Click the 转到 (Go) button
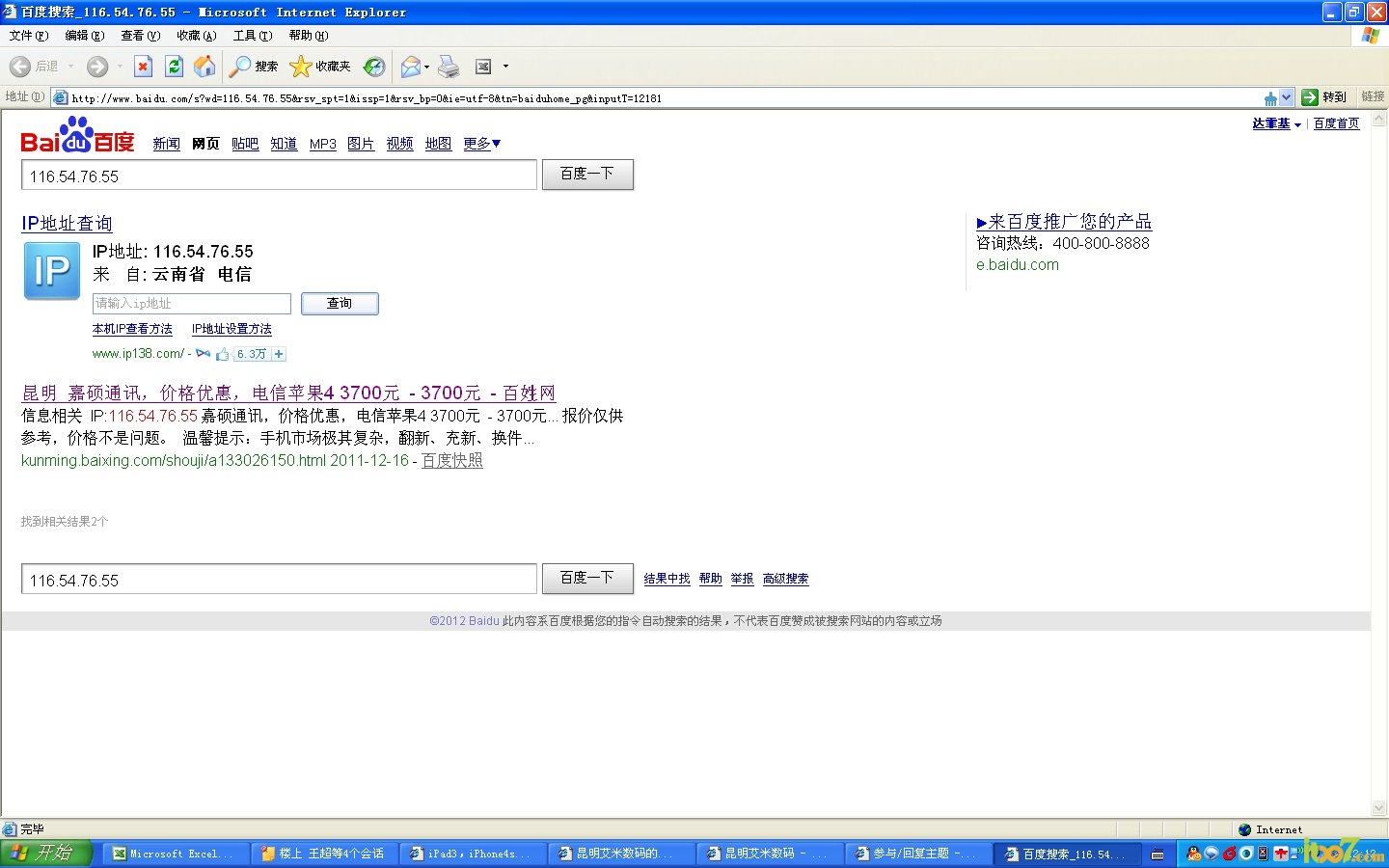Viewport: 1389px width, 868px height. click(1324, 97)
